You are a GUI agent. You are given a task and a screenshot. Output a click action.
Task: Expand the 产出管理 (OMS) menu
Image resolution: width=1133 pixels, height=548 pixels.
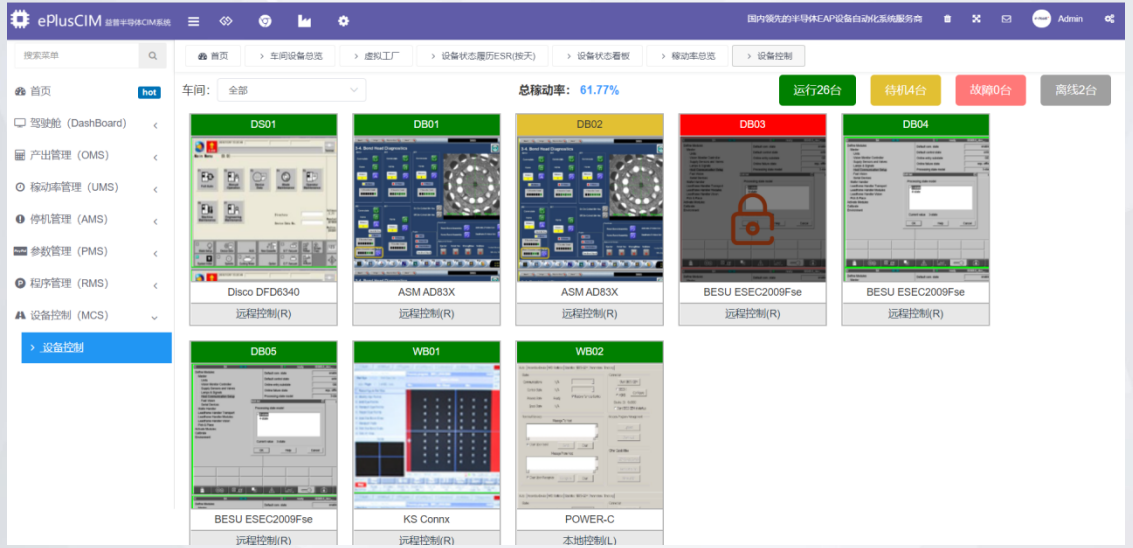[x=87, y=155]
